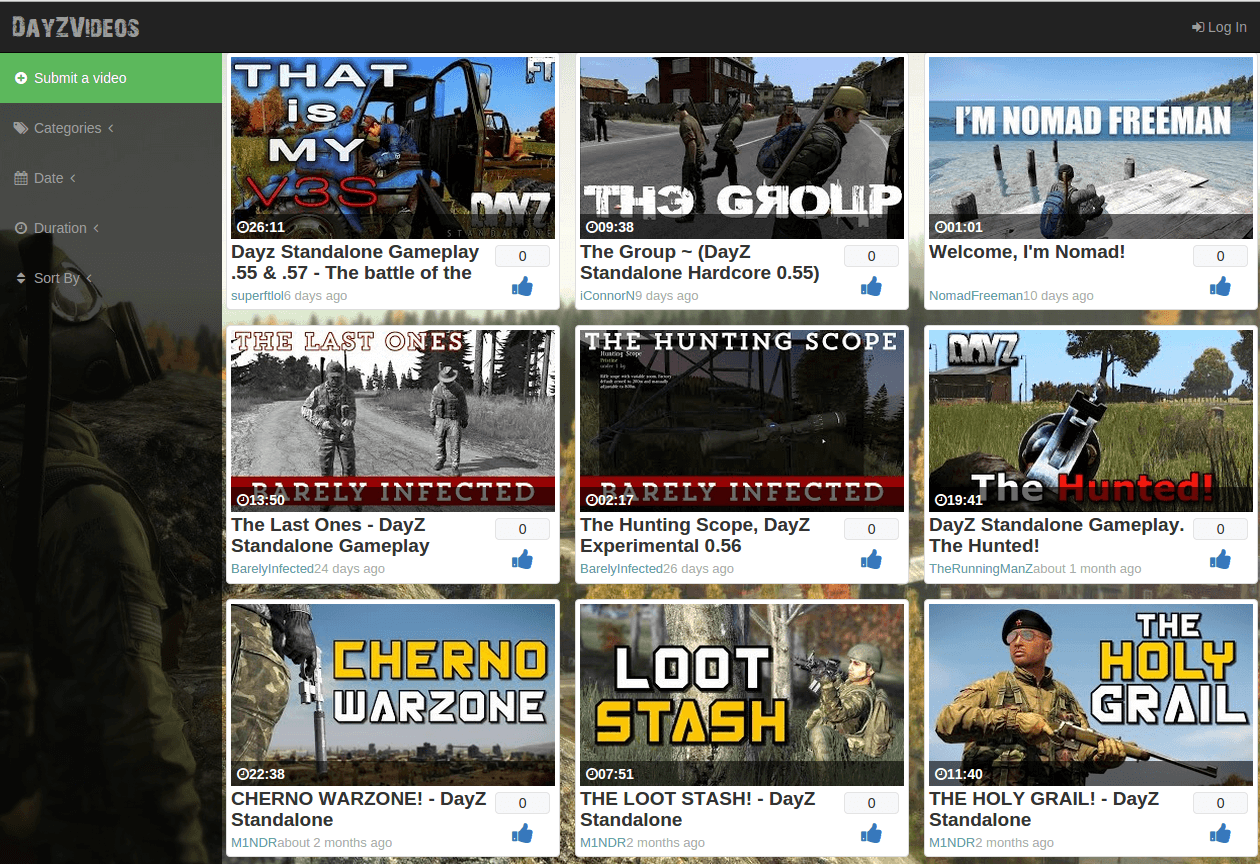Image resolution: width=1260 pixels, height=864 pixels.
Task: Like the CHERNO WARZONE! video
Action: (522, 834)
